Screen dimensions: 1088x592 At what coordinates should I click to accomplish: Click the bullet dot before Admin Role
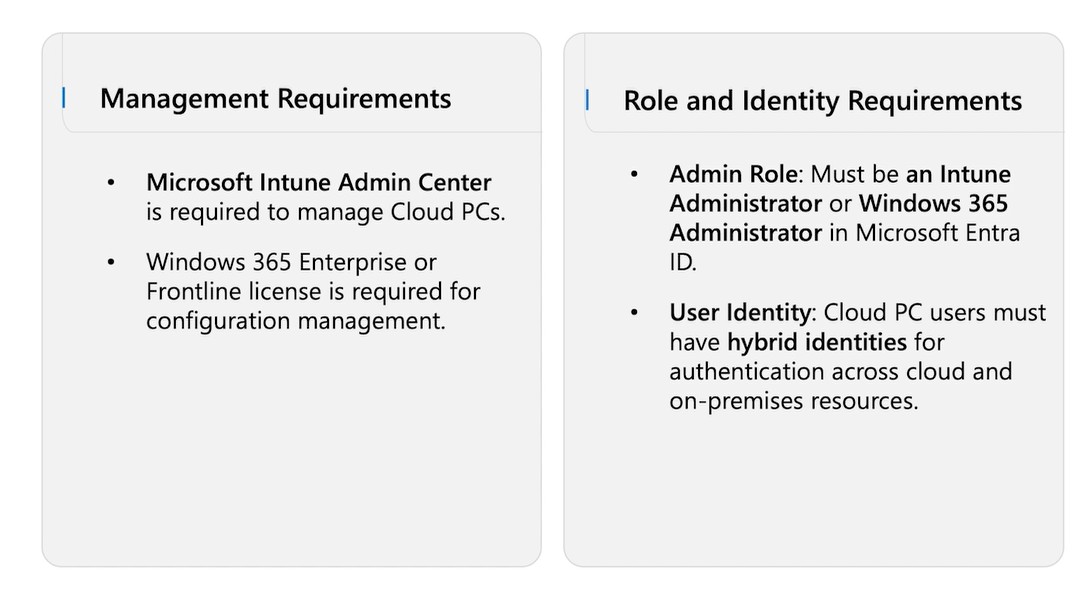(634, 175)
